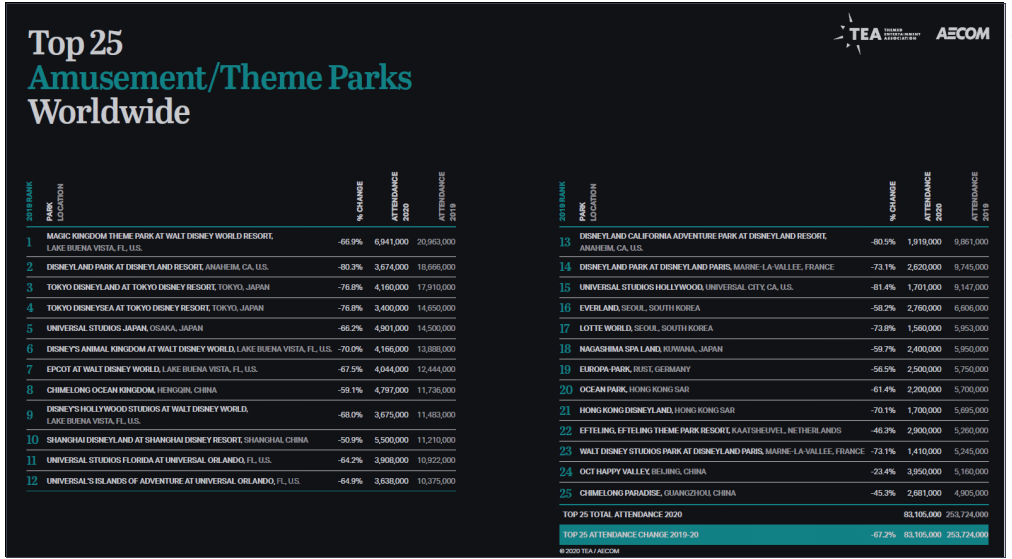Click the -61.4% change value
This screenshot has height=559, width=1012.
point(883,390)
